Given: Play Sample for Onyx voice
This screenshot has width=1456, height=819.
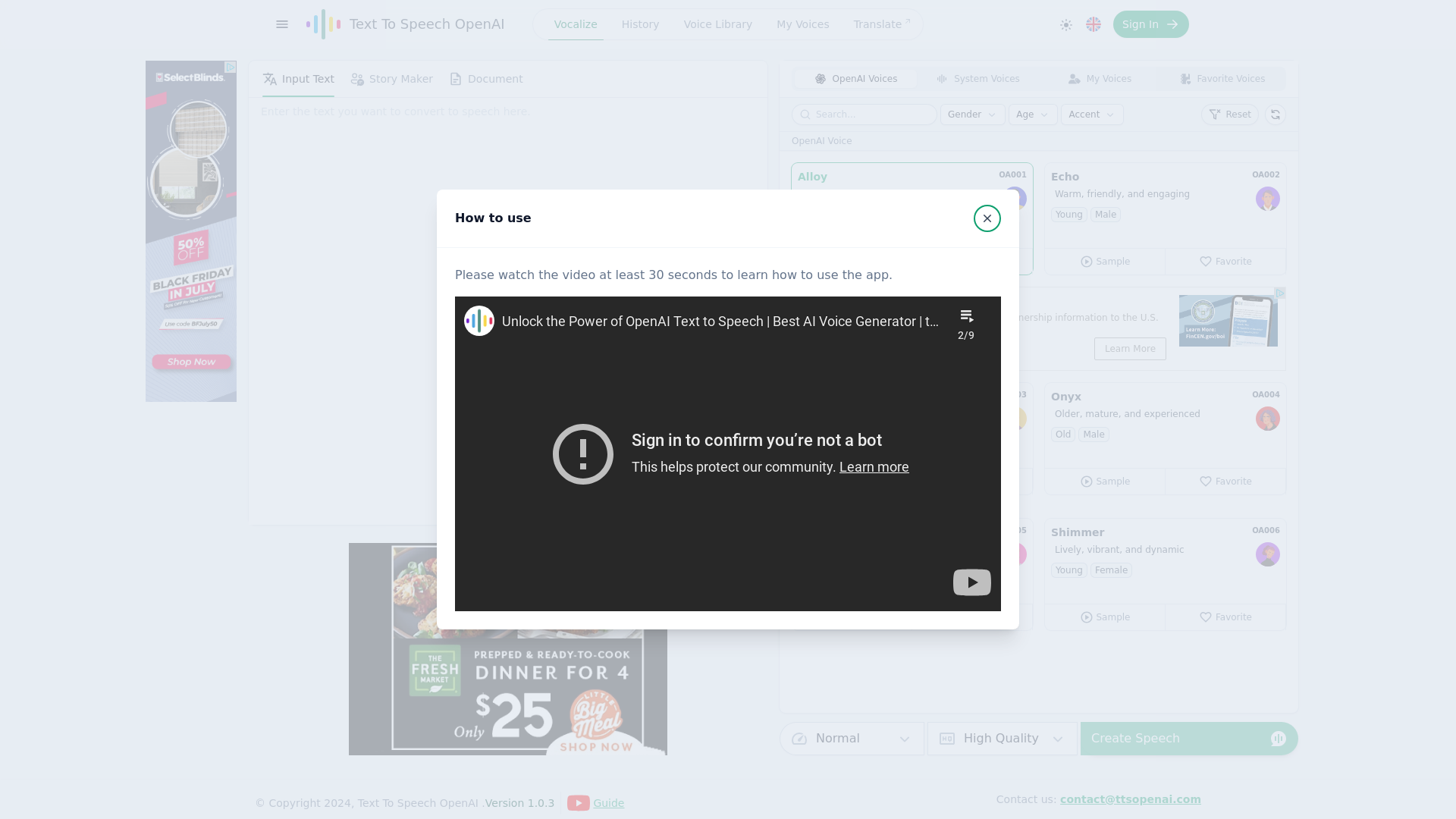Looking at the screenshot, I should pyautogui.click(x=1105, y=482).
